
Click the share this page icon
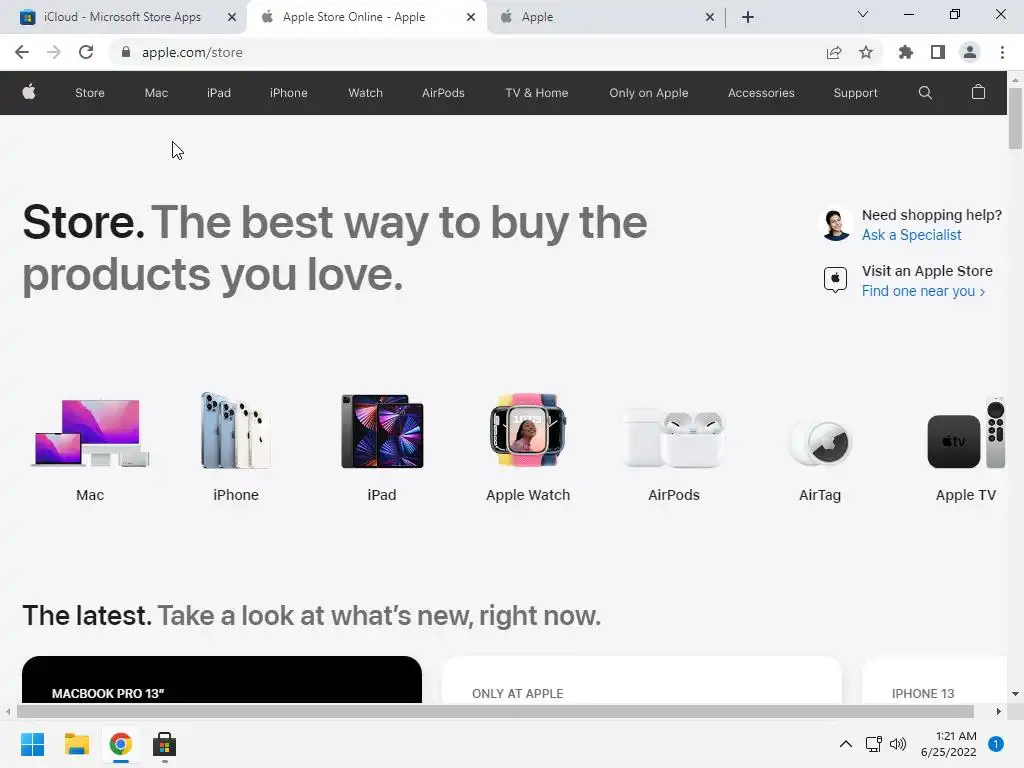coord(834,52)
